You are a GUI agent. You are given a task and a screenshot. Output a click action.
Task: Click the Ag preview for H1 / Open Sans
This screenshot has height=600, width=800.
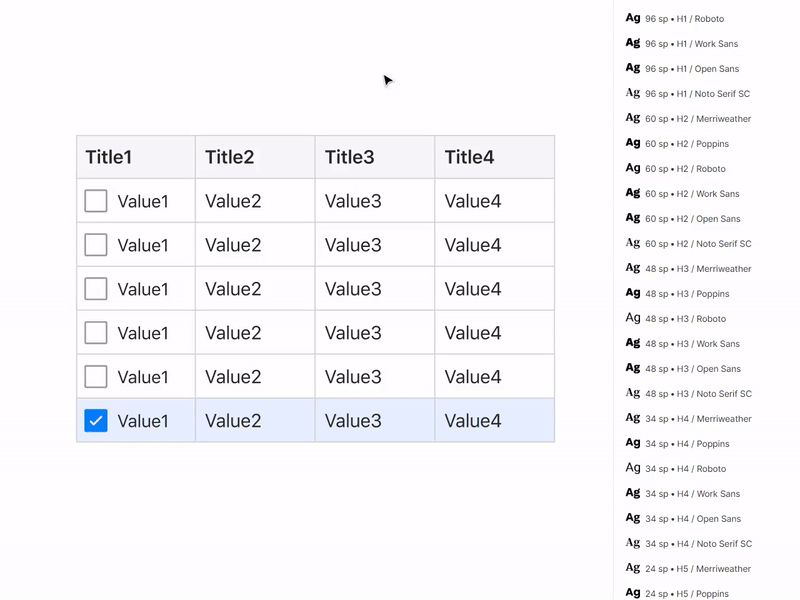pyautogui.click(x=633, y=68)
